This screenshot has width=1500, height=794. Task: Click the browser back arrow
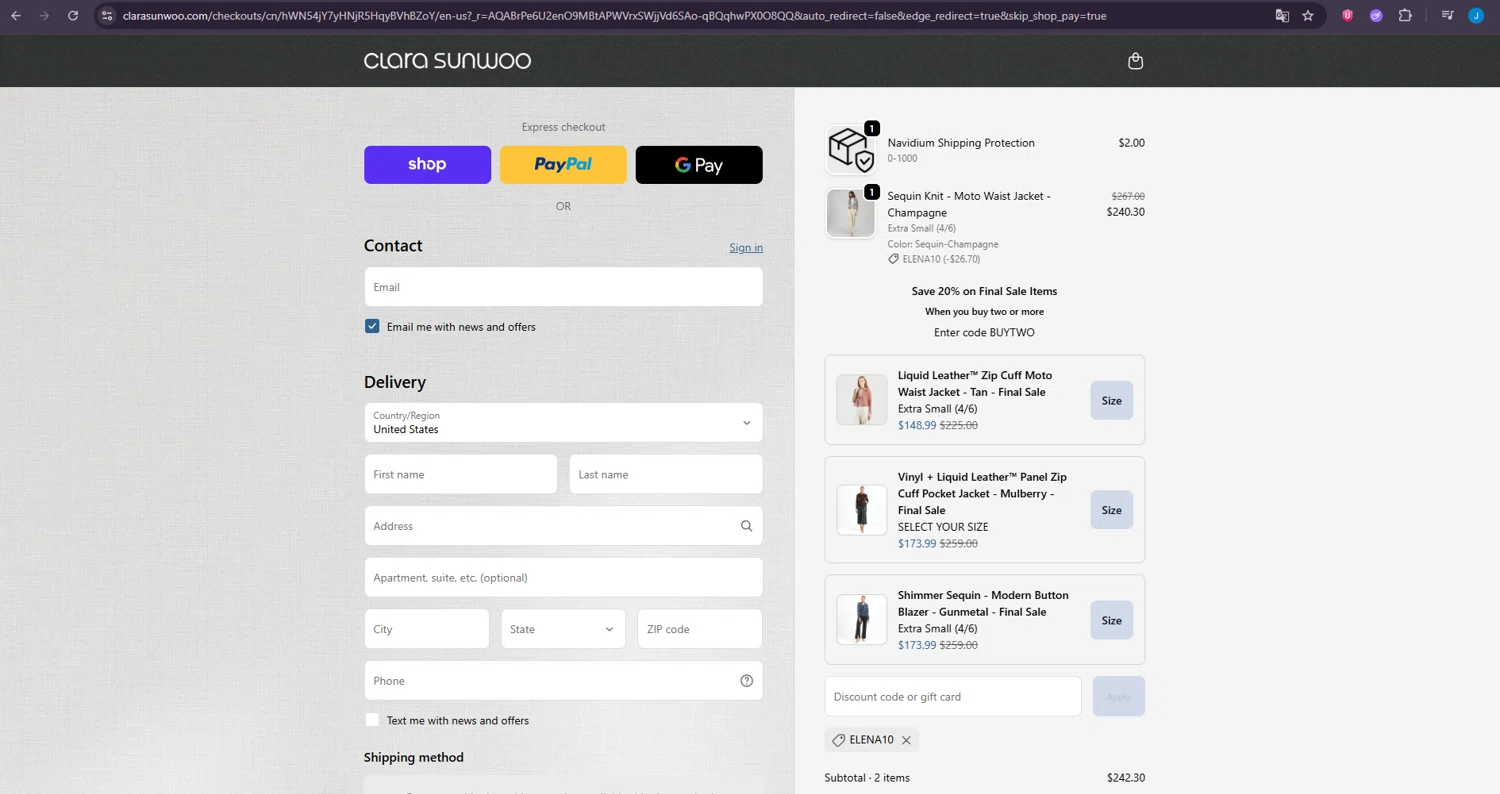pos(16,16)
